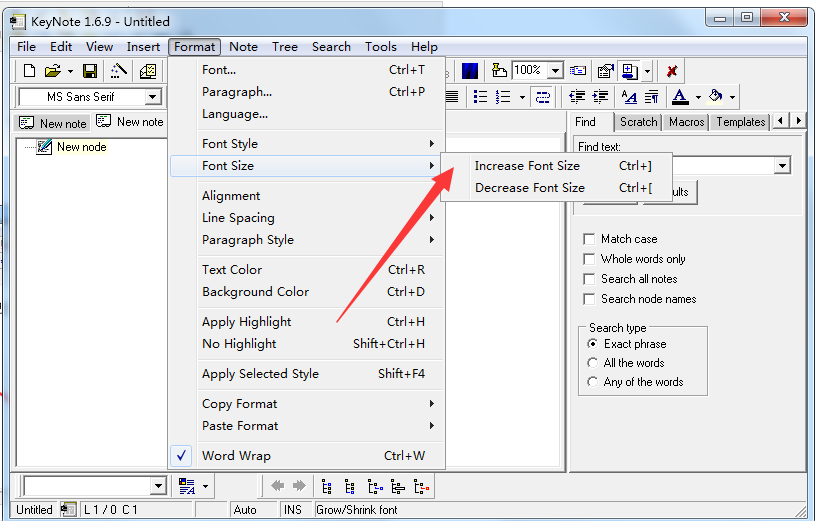Select Exact phrase radio button
The height and width of the screenshot is (521, 815).
pos(592,344)
